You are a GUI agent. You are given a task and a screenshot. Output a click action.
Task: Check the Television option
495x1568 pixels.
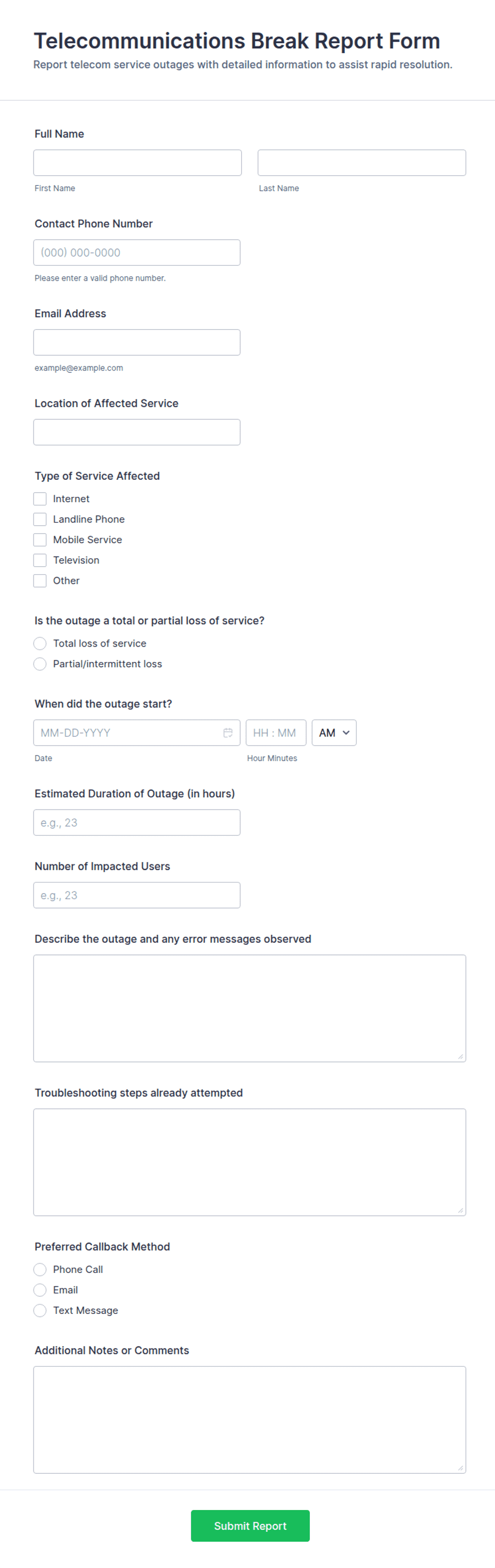click(x=40, y=560)
